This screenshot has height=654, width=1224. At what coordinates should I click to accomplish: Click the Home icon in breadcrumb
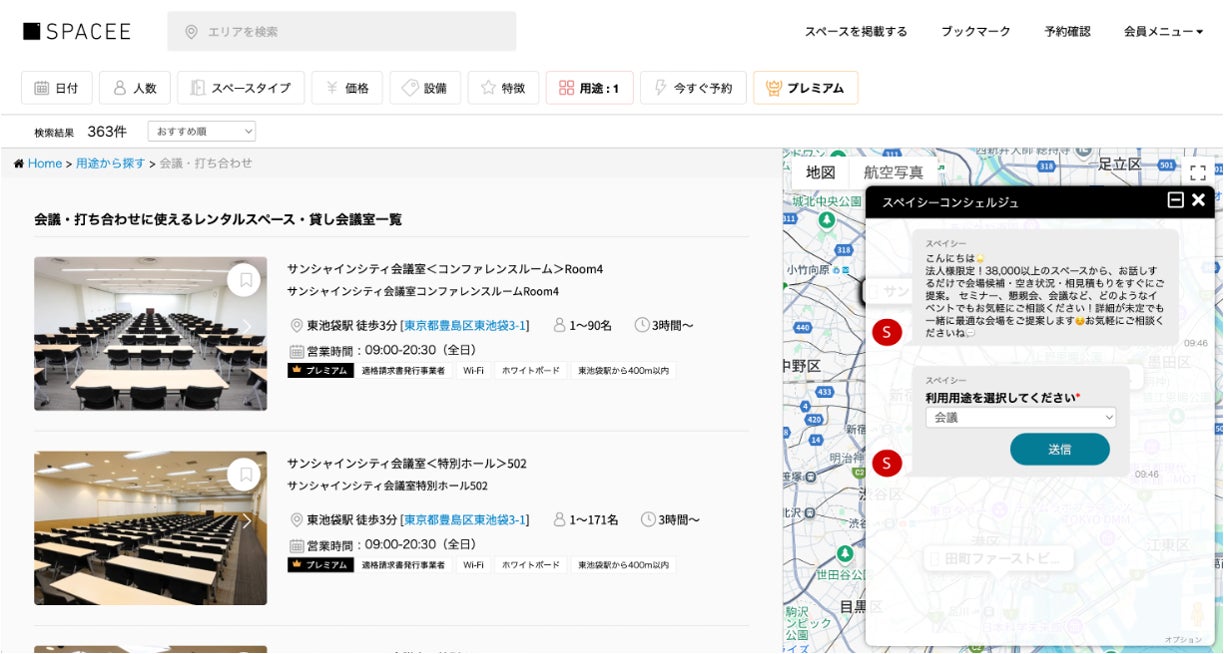point(19,163)
